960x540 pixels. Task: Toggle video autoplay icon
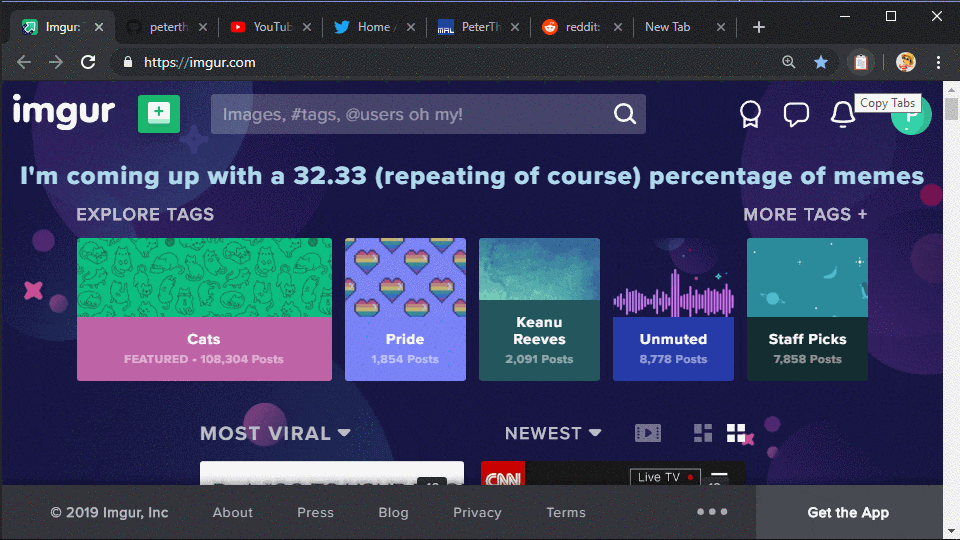(648, 433)
